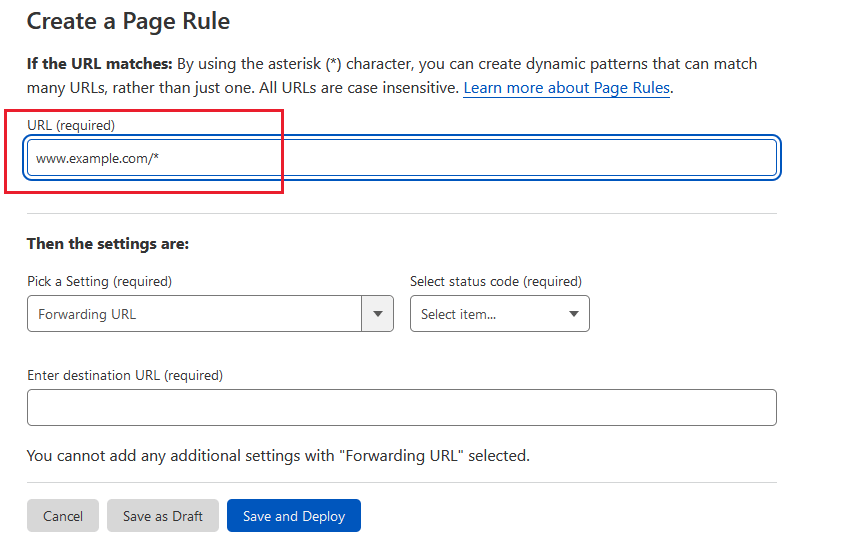This screenshot has height=554, width=856.
Task: Open the Forwarding URL setting selector
Action: [194, 314]
